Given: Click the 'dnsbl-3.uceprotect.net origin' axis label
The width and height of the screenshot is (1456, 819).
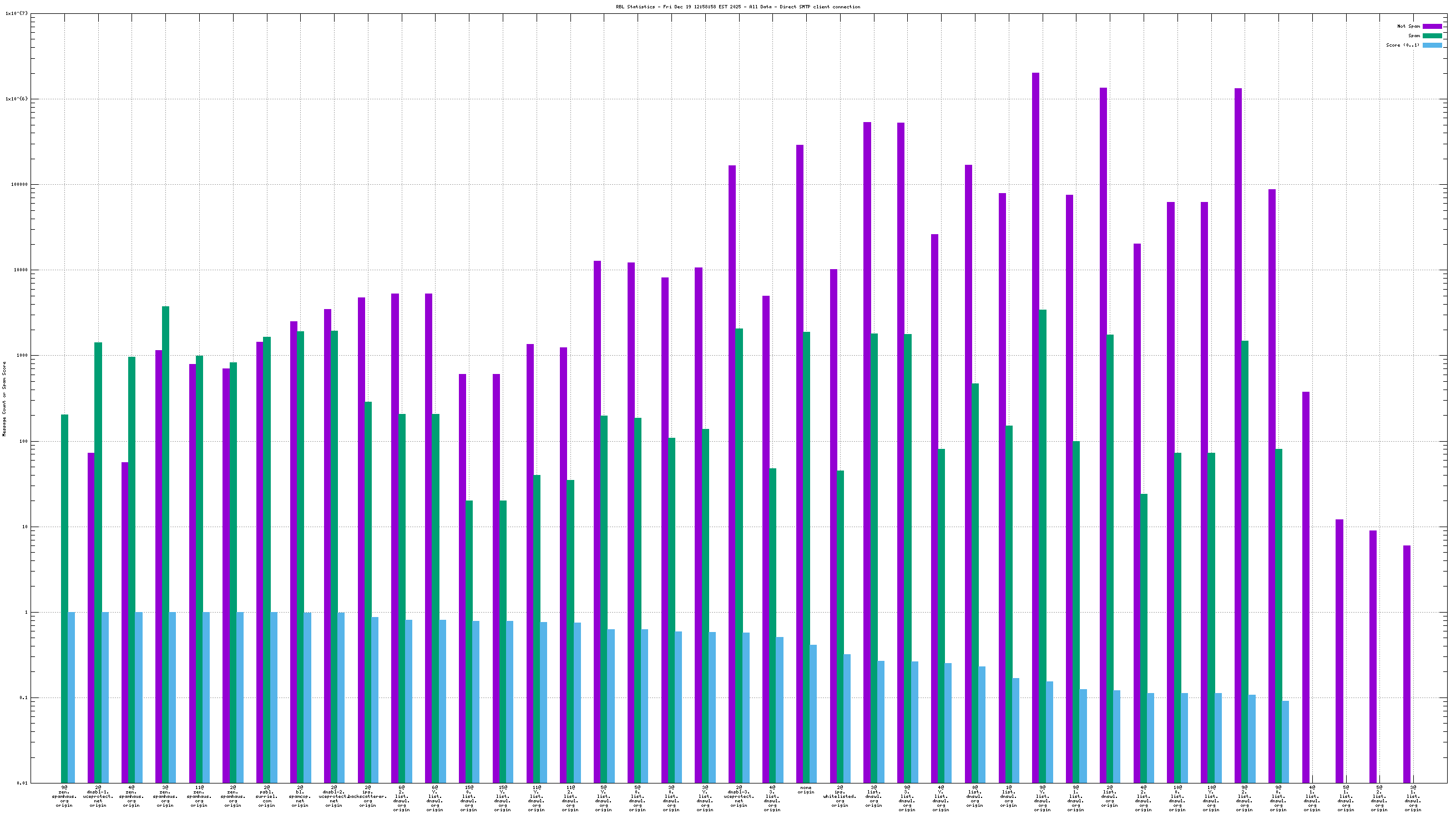Looking at the screenshot, I should coord(738,796).
